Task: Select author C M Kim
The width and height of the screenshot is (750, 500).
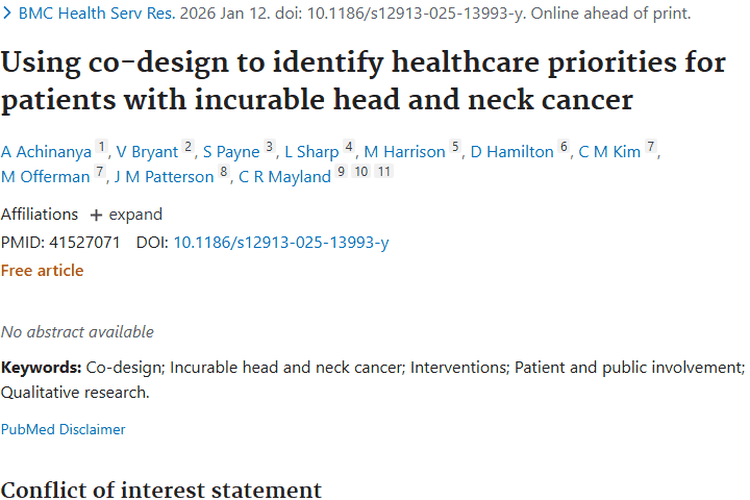Action: click(x=608, y=152)
